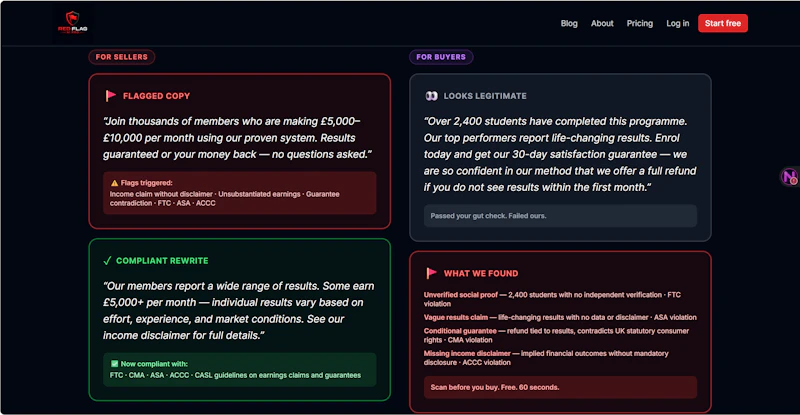Click the 'Conditional guarantee' finding
Image resolution: width=800 pixels, height=415 pixels.
click(x=556, y=335)
